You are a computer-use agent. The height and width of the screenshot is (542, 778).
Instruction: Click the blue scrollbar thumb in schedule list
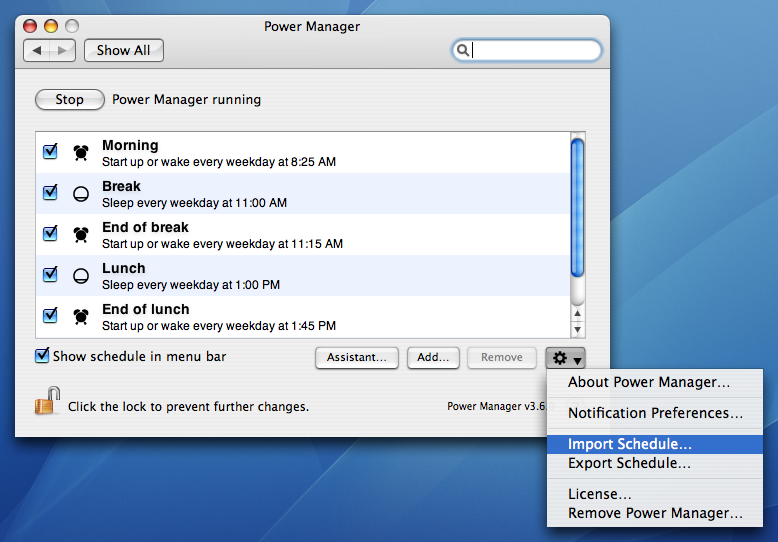point(577,207)
